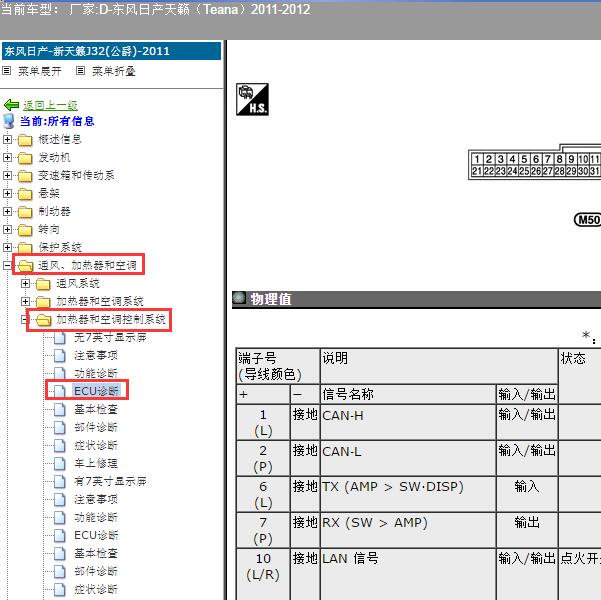Click the 菜单展开 menu option
The width and height of the screenshot is (601, 600).
tap(40, 71)
